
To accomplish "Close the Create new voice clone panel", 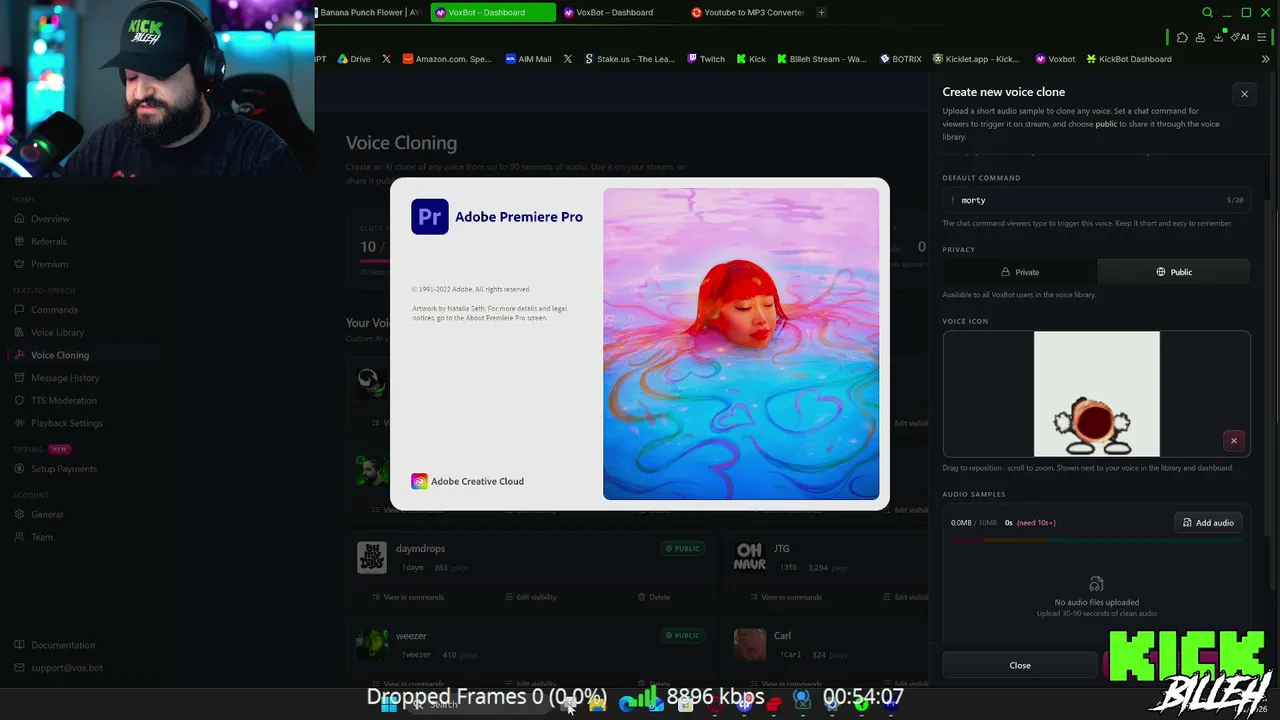I will (1244, 94).
